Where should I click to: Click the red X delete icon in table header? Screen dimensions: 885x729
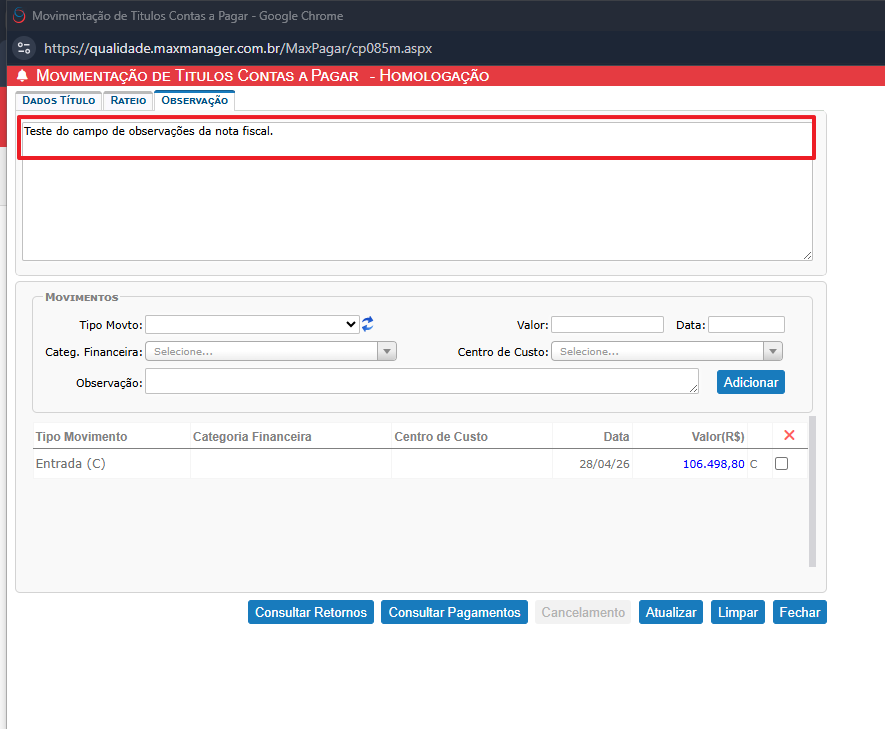pyautogui.click(x=789, y=436)
